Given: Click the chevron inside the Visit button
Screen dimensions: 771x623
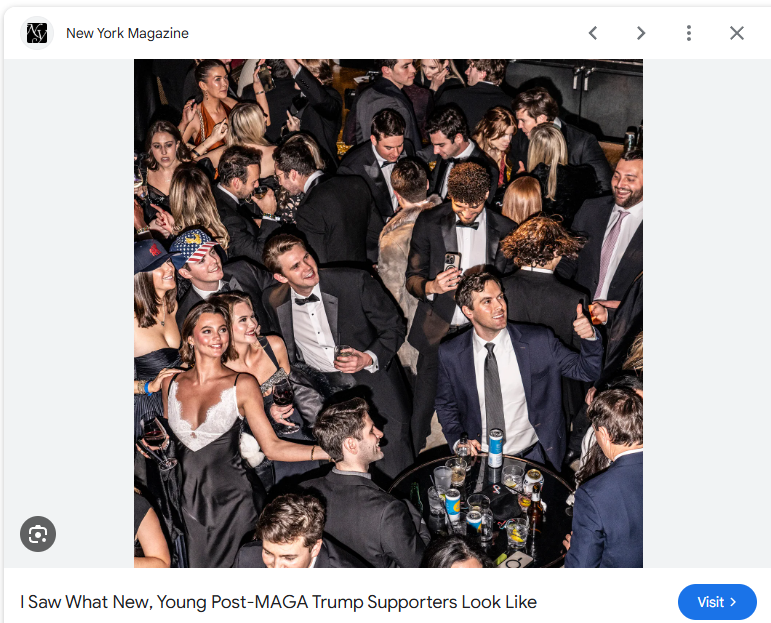Looking at the screenshot, I should point(733,602).
